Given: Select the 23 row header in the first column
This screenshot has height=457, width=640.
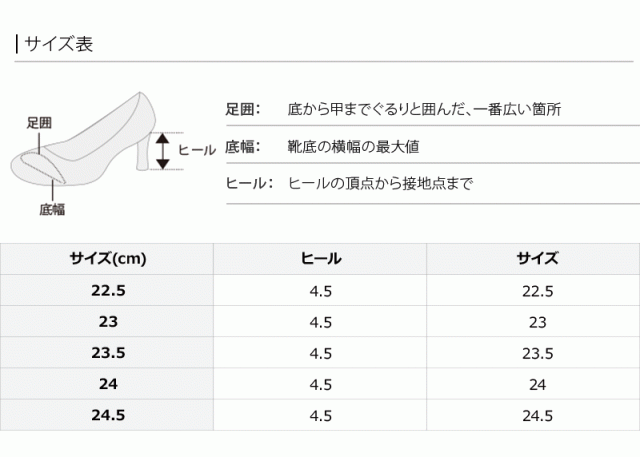Looking at the screenshot, I should (x=108, y=322).
